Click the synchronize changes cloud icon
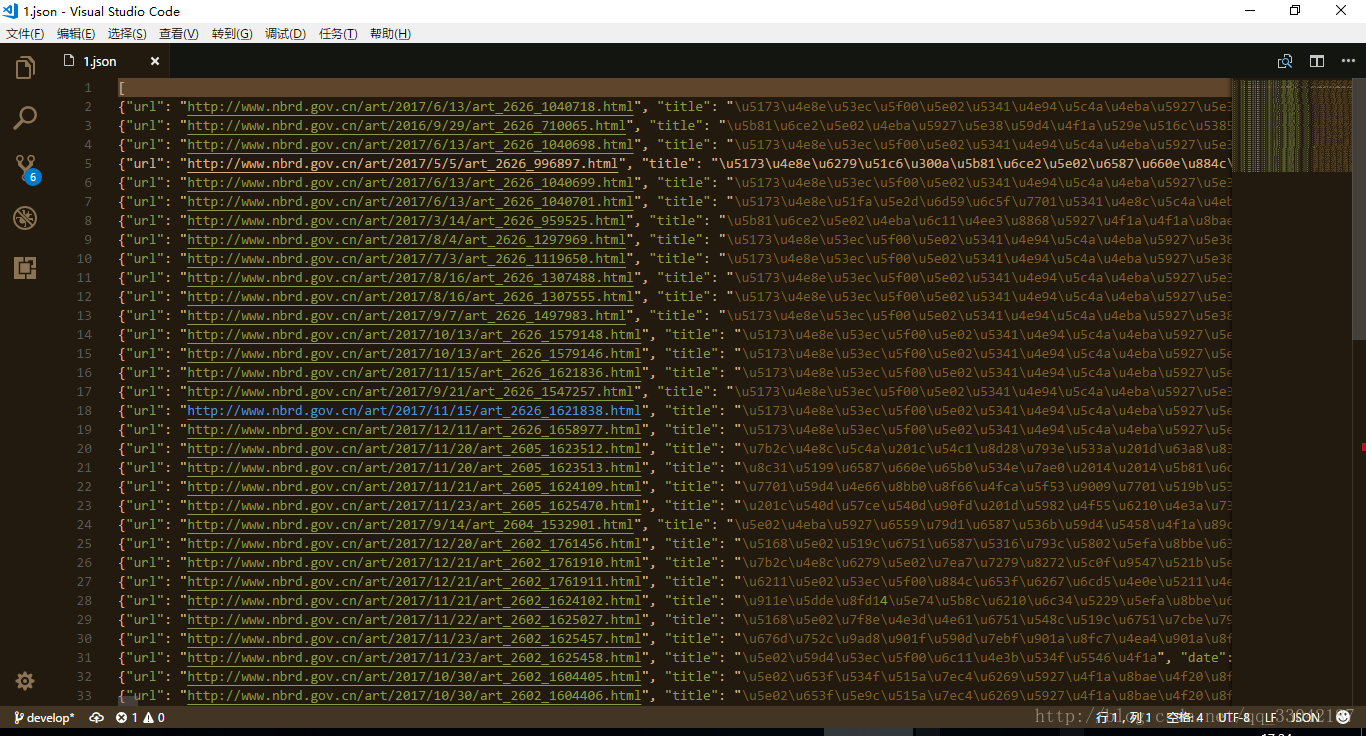 pos(97,718)
